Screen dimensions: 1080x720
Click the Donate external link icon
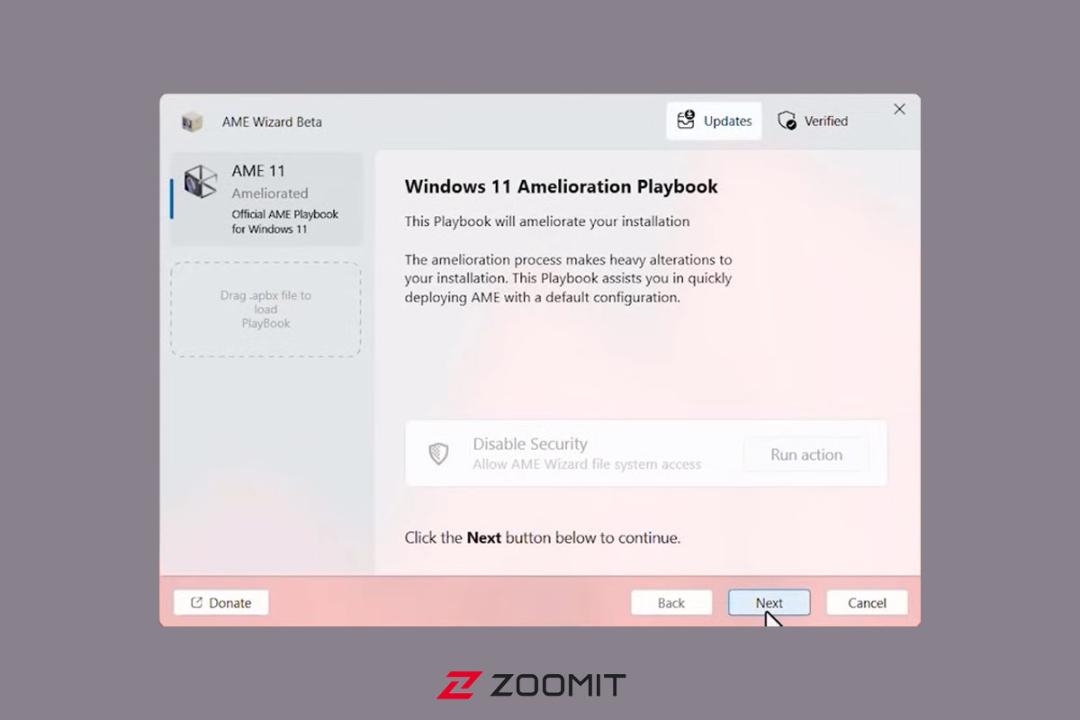pyautogui.click(x=196, y=602)
